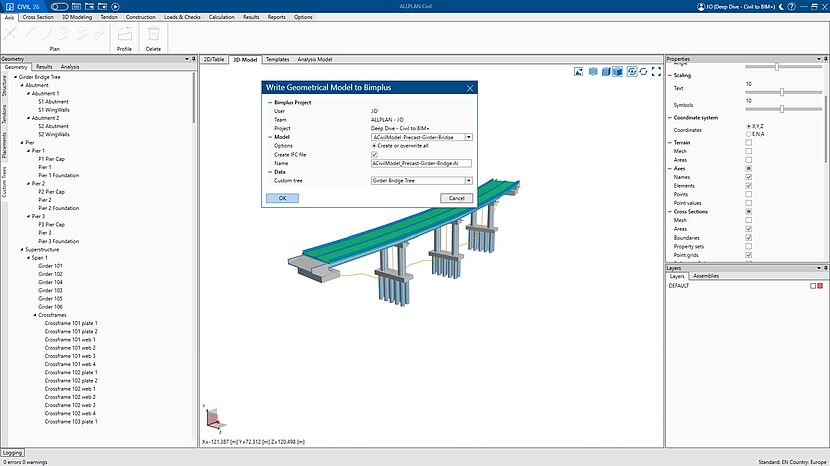Image resolution: width=830 pixels, height=466 pixels.
Task: Click the IFC file Name input field
Action: click(x=420, y=162)
